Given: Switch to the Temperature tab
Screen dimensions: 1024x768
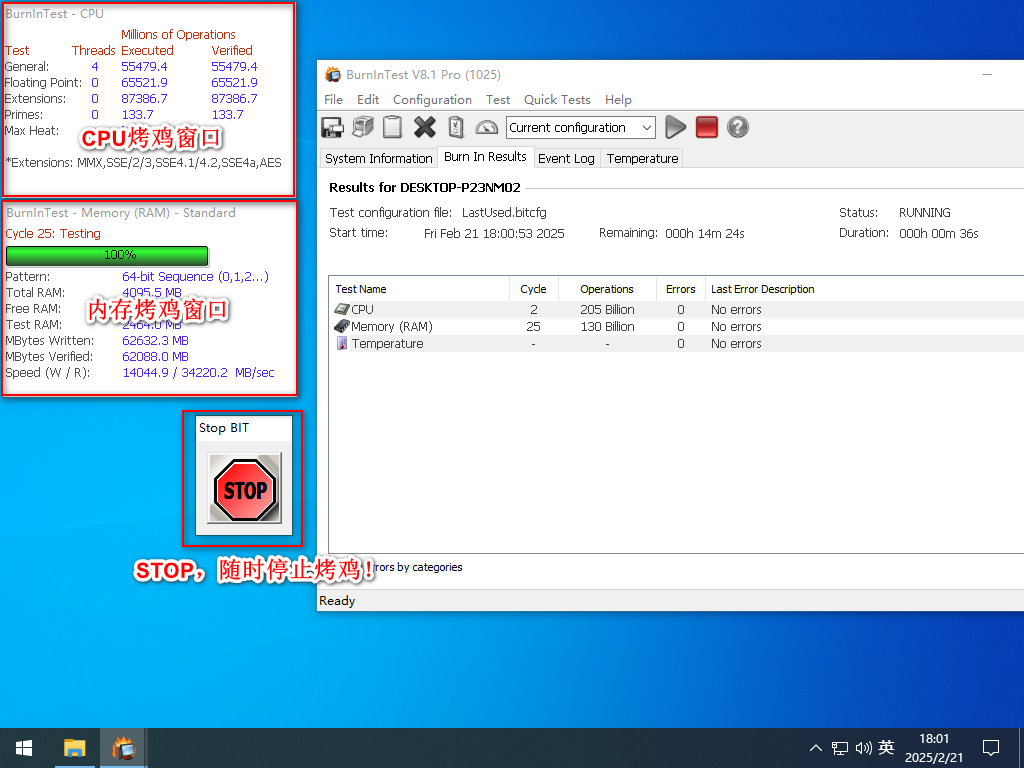Looking at the screenshot, I should 642,159.
